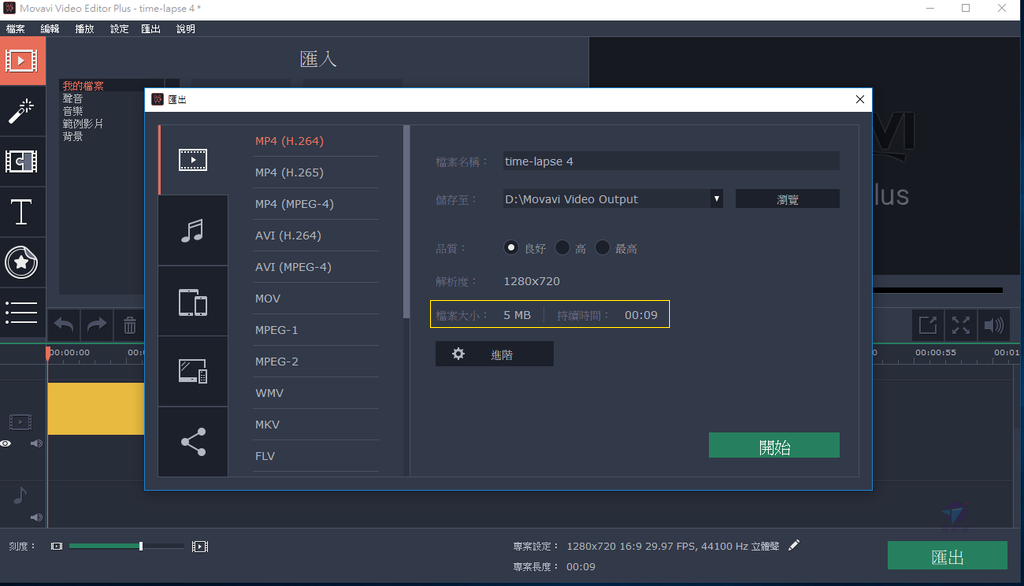Screen dimensions: 1024x586
Task: Edit project settings with pencil icon
Action: click(794, 545)
